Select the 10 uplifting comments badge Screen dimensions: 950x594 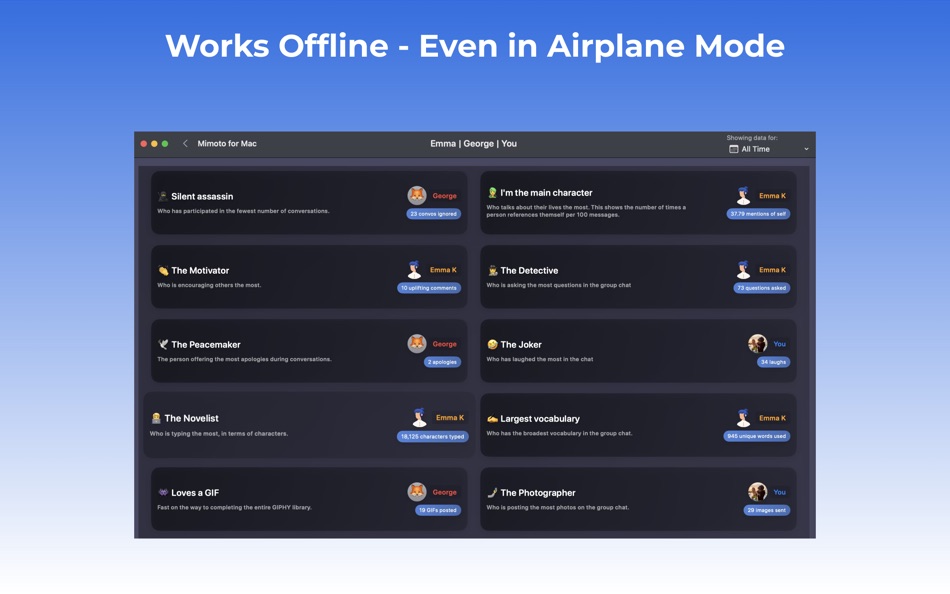click(x=429, y=288)
